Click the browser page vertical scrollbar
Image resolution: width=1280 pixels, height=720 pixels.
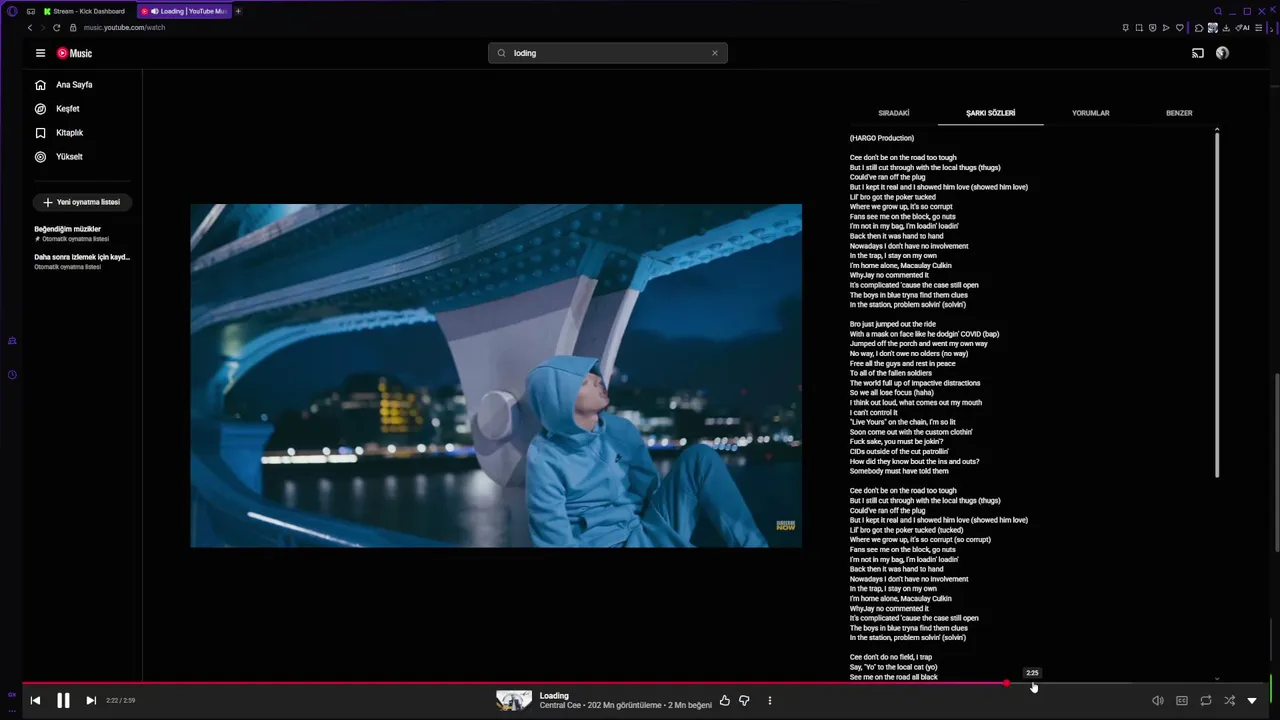[x=1276, y=462]
